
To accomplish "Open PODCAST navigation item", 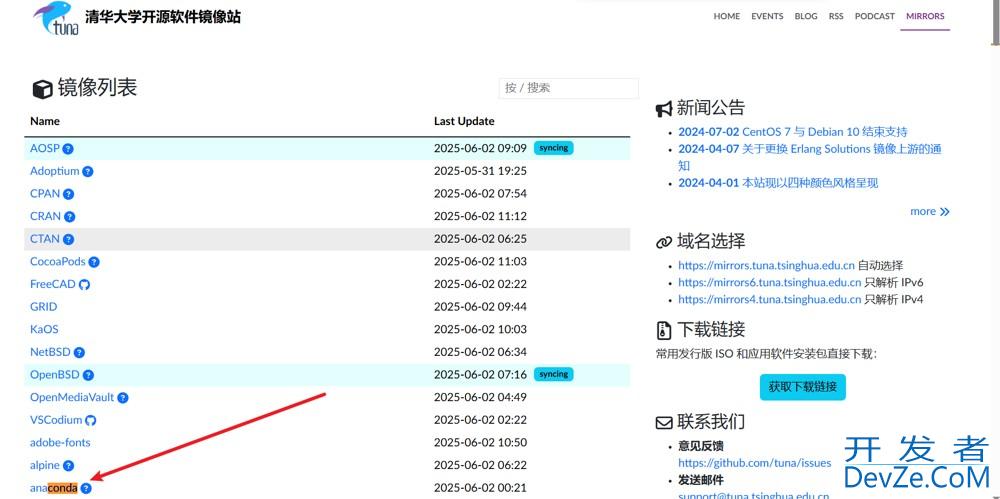I will point(875,16).
